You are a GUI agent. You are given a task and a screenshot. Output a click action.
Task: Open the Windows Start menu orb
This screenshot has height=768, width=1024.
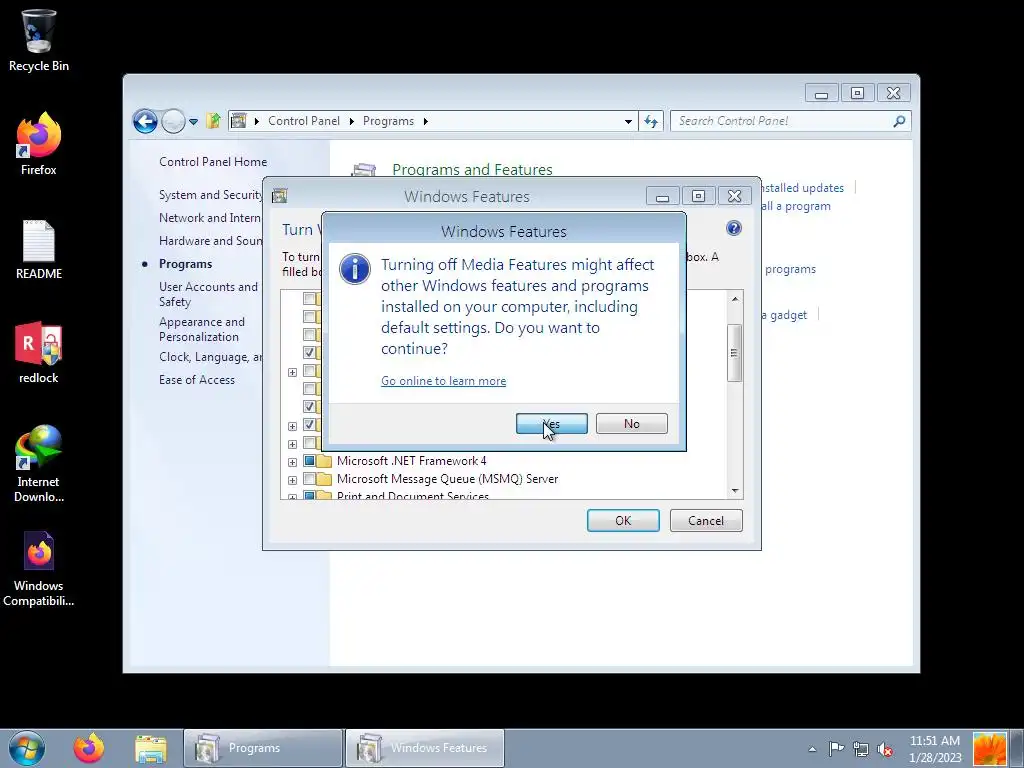tap(27, 748)
